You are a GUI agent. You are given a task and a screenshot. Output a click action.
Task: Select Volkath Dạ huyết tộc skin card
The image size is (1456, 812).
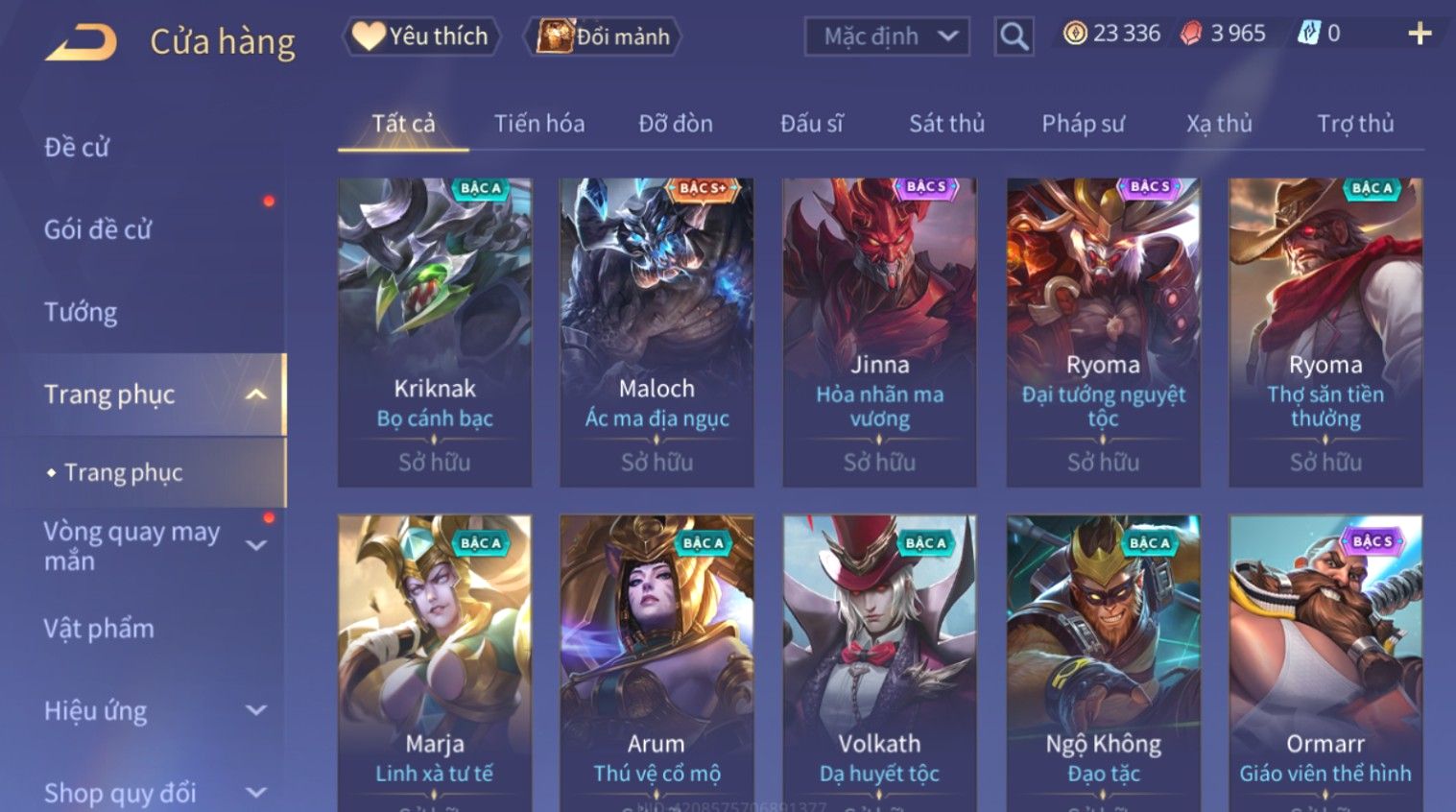tap(879, 663)
